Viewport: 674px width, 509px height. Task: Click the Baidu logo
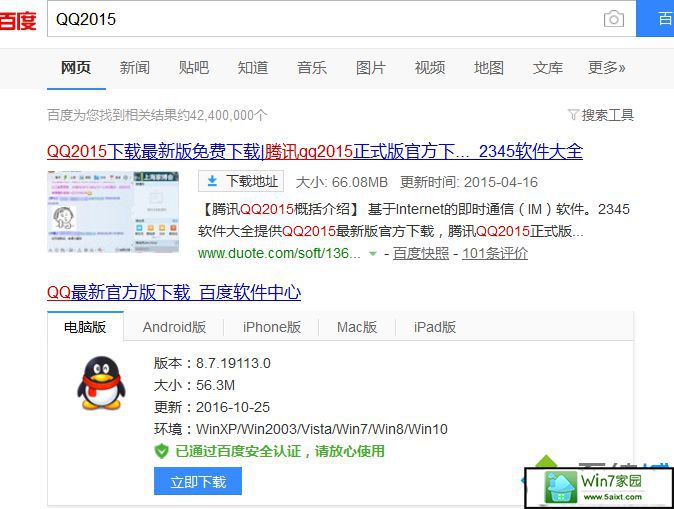coord(18,20)
